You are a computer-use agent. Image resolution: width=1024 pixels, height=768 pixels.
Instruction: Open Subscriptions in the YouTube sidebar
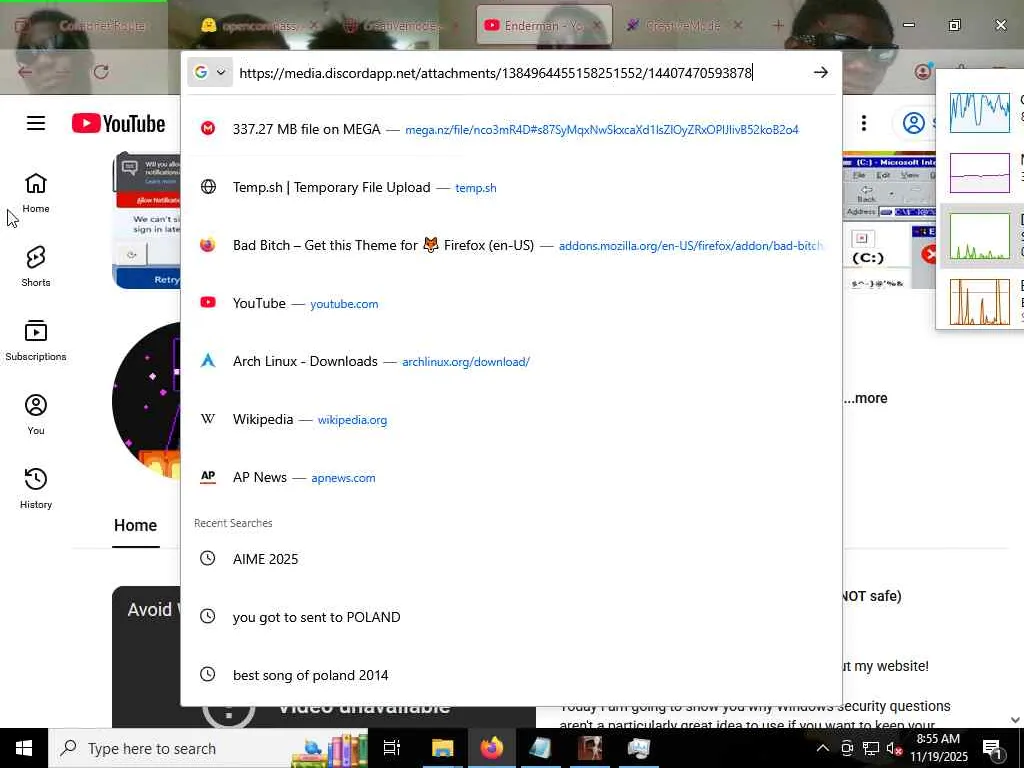(x=36, y=340)
